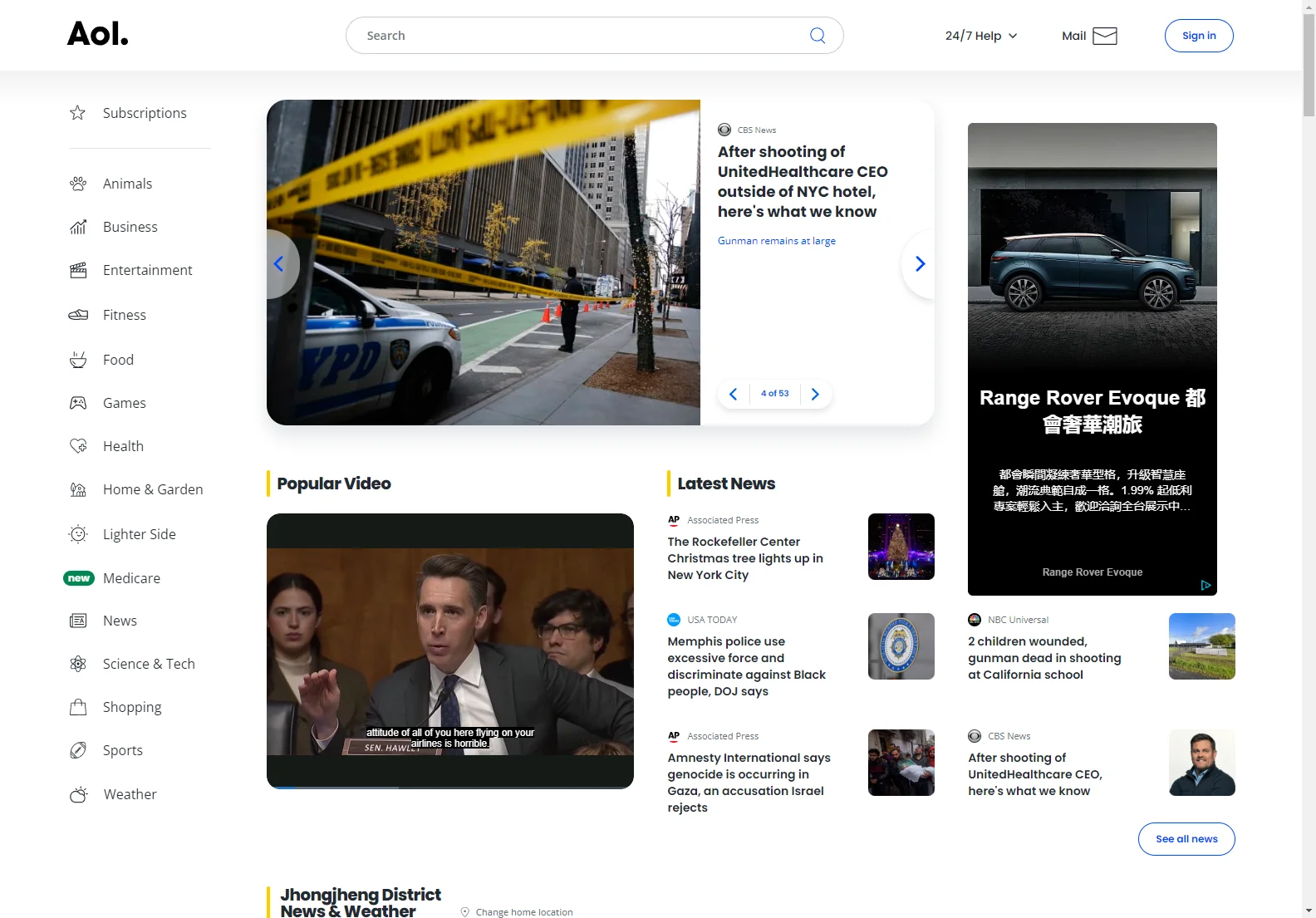This screenshot has width=1316, height=918.
Task: Click the Business chart icon
Action: pos(78,227)
